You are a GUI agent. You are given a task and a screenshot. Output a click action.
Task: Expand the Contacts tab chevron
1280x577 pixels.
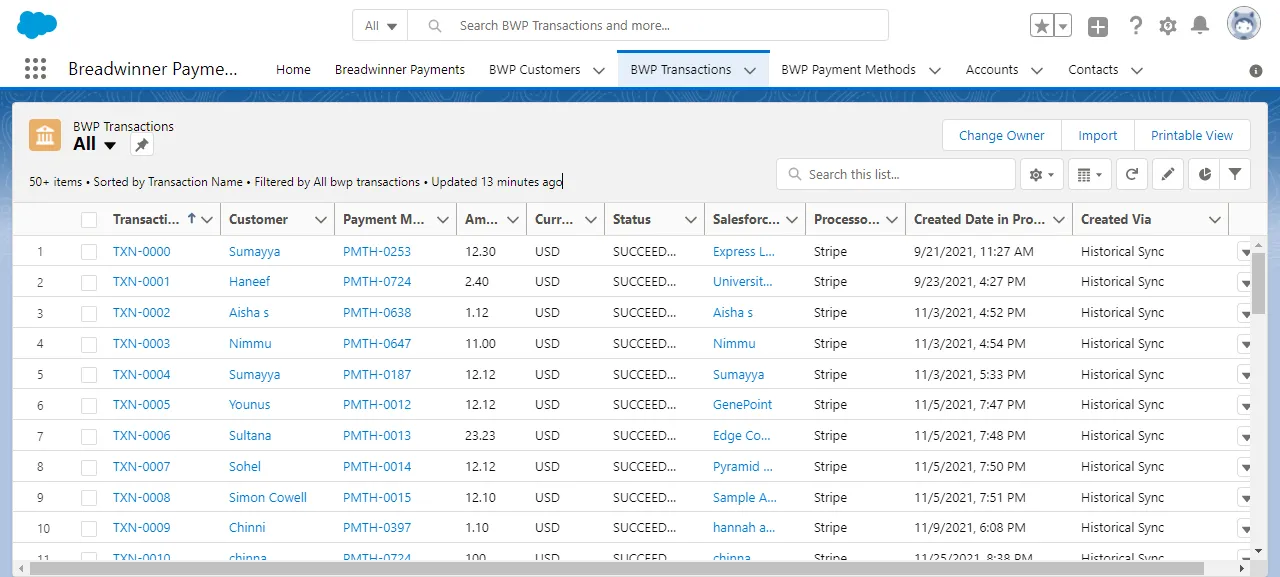pyautogui.click(x=1136, y=70)
